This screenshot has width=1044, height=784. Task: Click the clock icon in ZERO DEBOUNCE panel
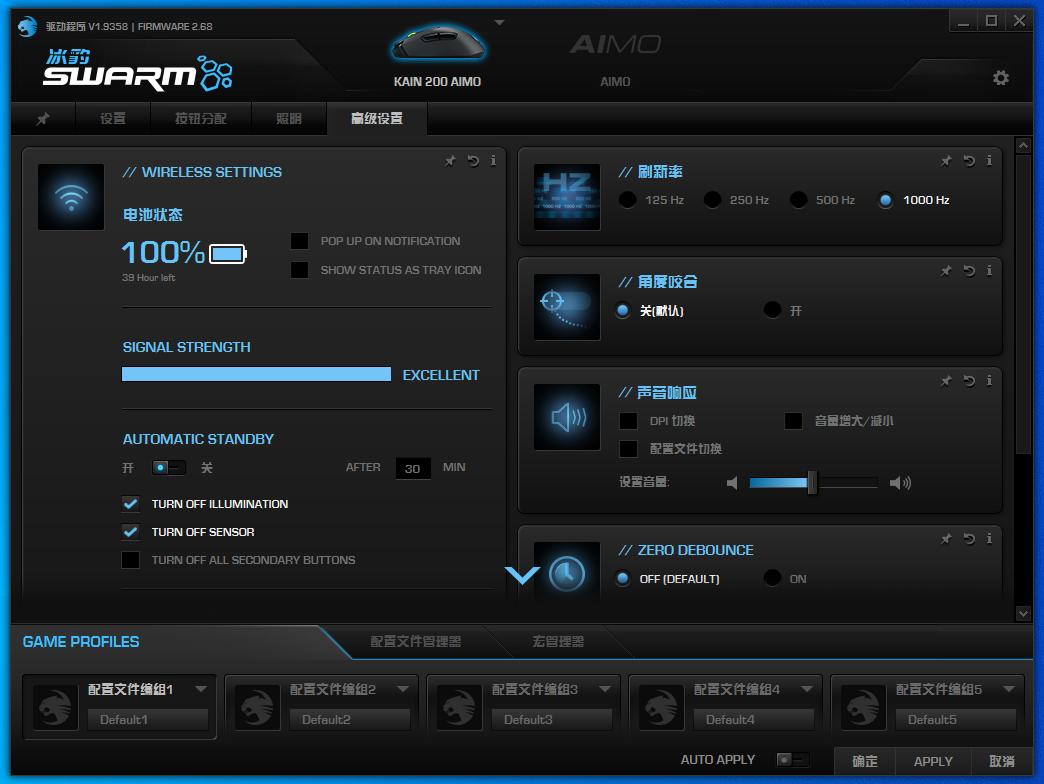pyautogui.click(x=566, y=575)
